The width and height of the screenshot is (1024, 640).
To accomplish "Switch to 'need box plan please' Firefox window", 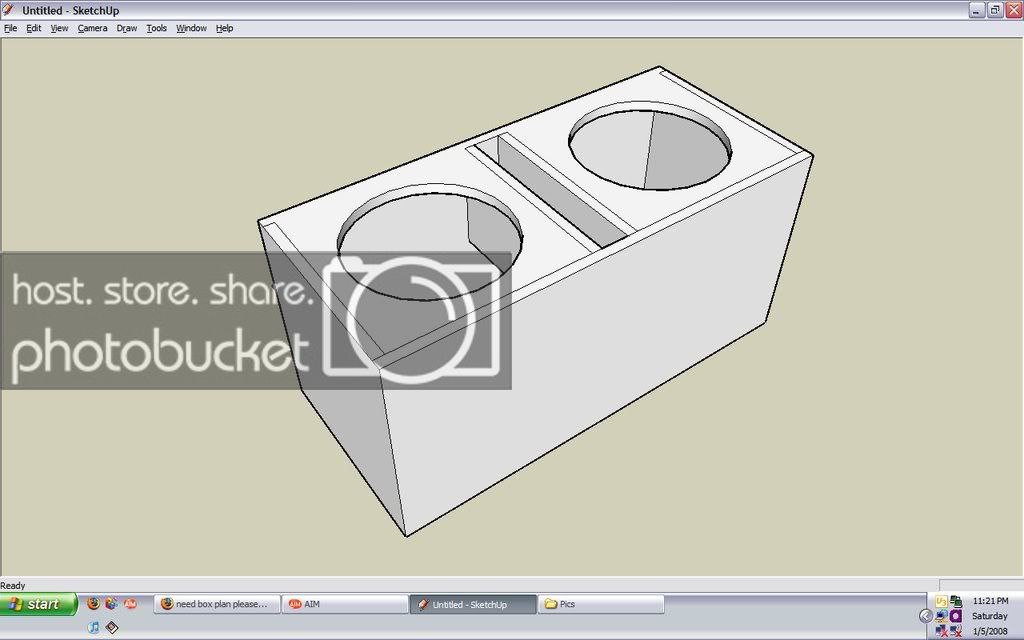I will [217, 604].
